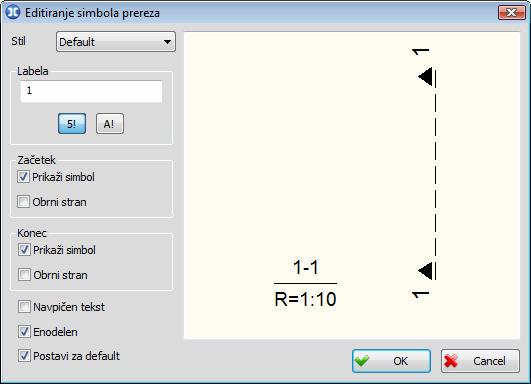Close the Editiranje simbola prereza dialog
Image resolution: width=531 pixels, height=384 pixels.
point(512,13)
